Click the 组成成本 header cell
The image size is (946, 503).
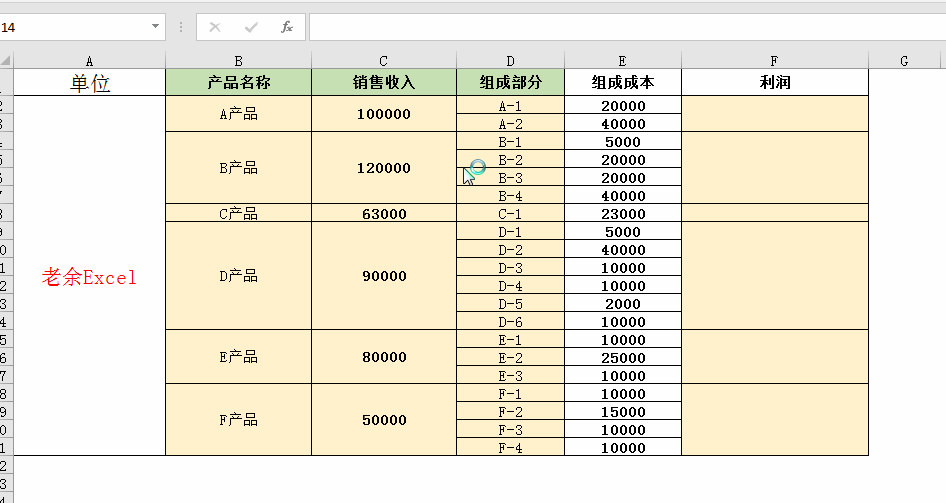click(x=623, y=82)
